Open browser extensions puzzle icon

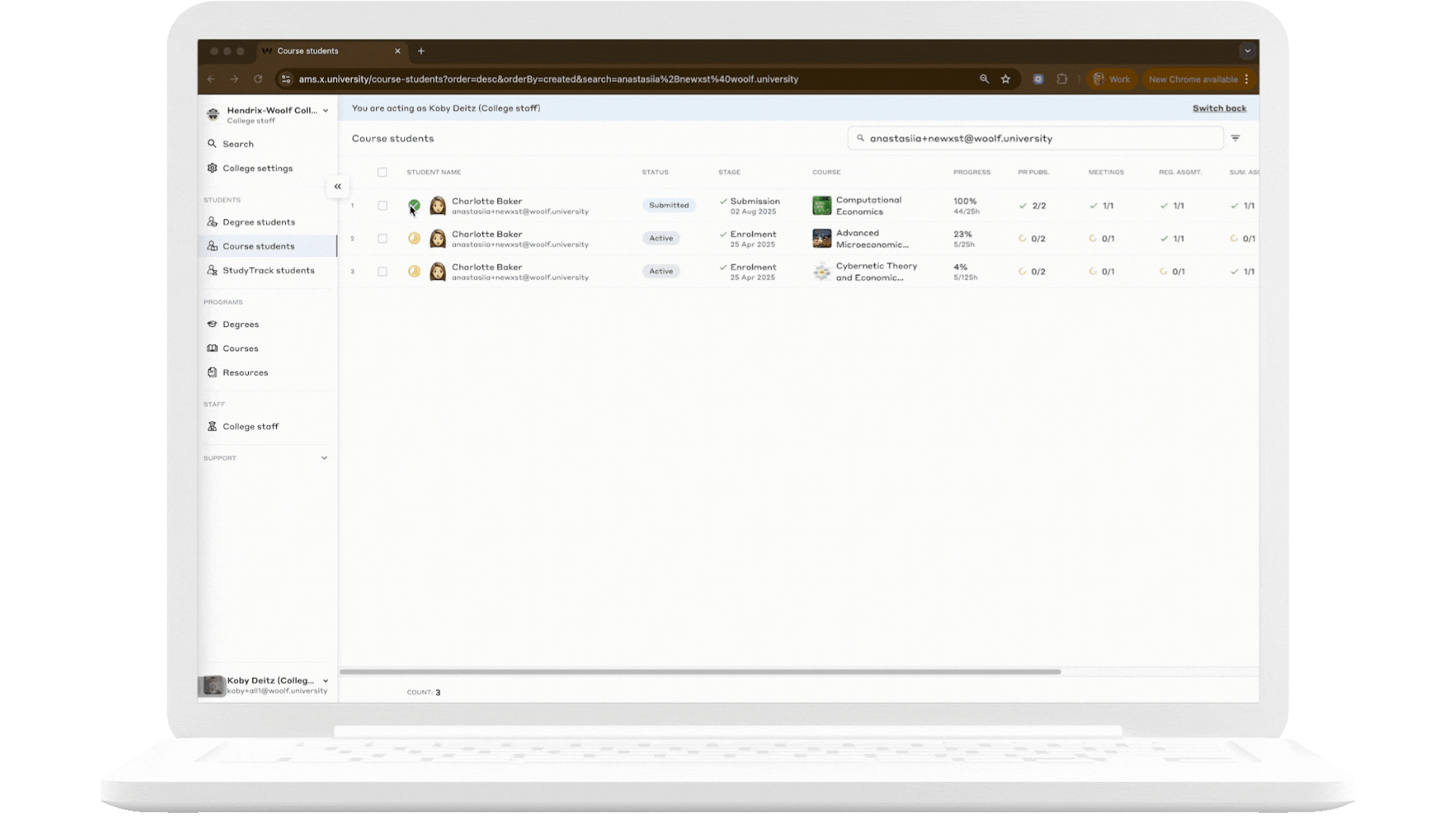(x=1062, y=79)
